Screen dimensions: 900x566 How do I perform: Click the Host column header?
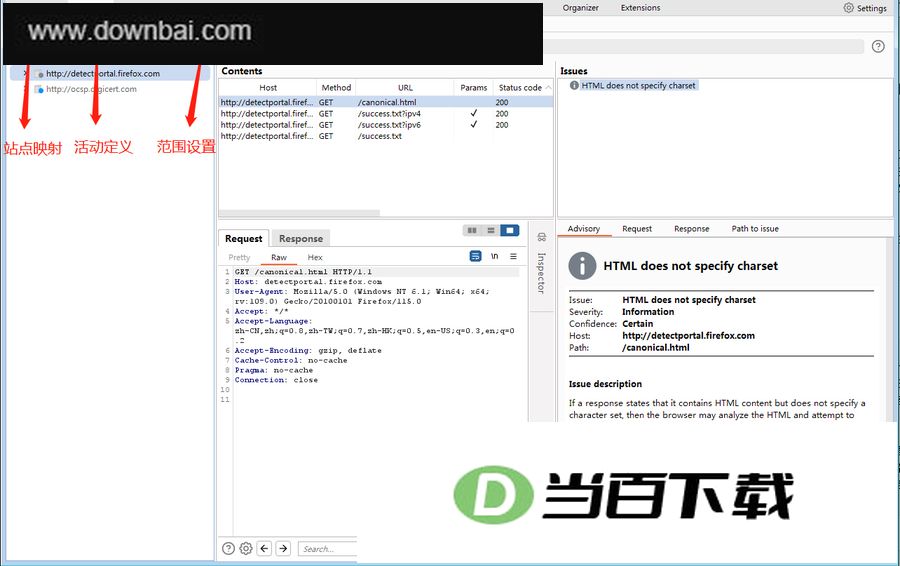coord(267,87)
